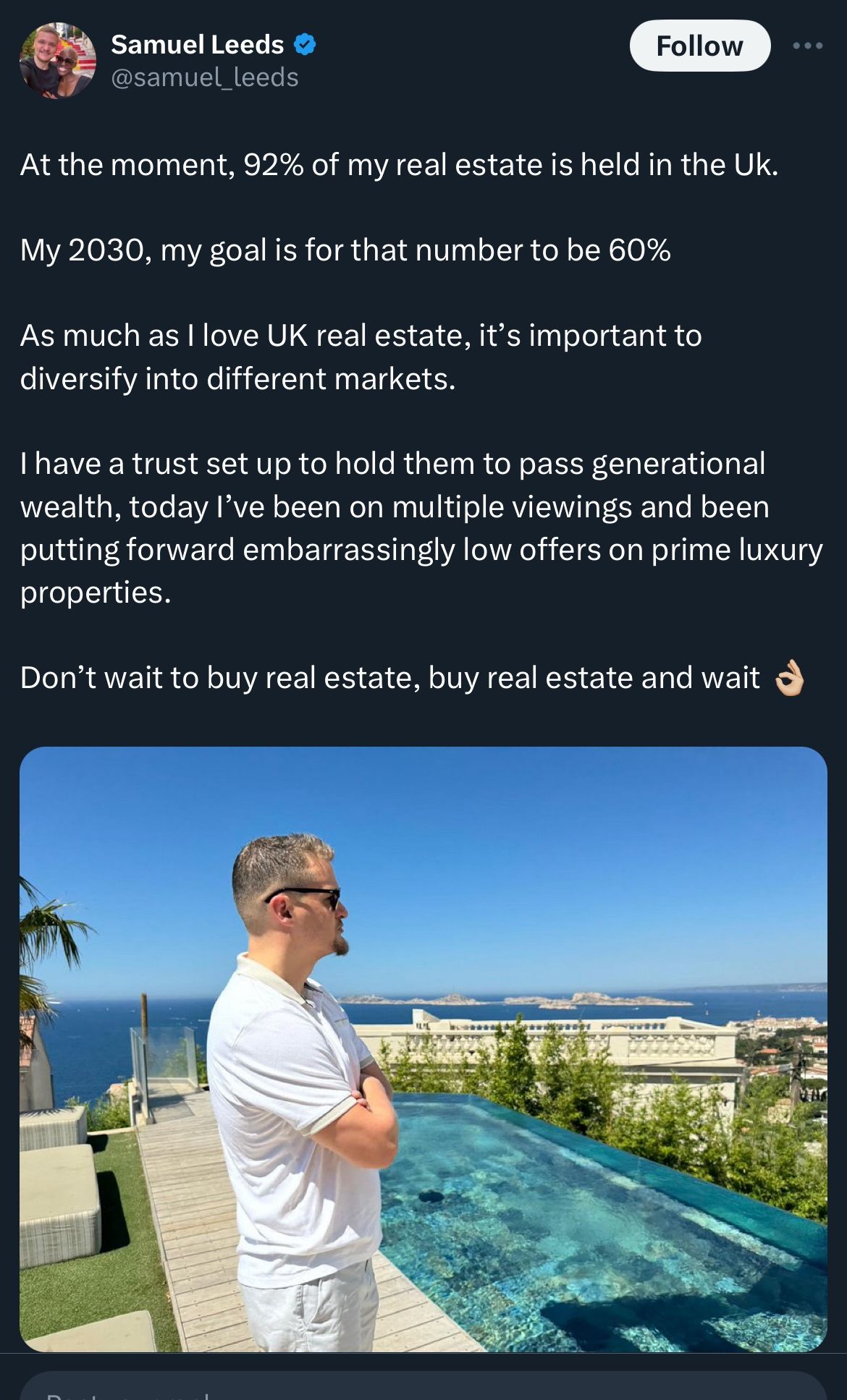Click the man's black sunglasses

308,896
